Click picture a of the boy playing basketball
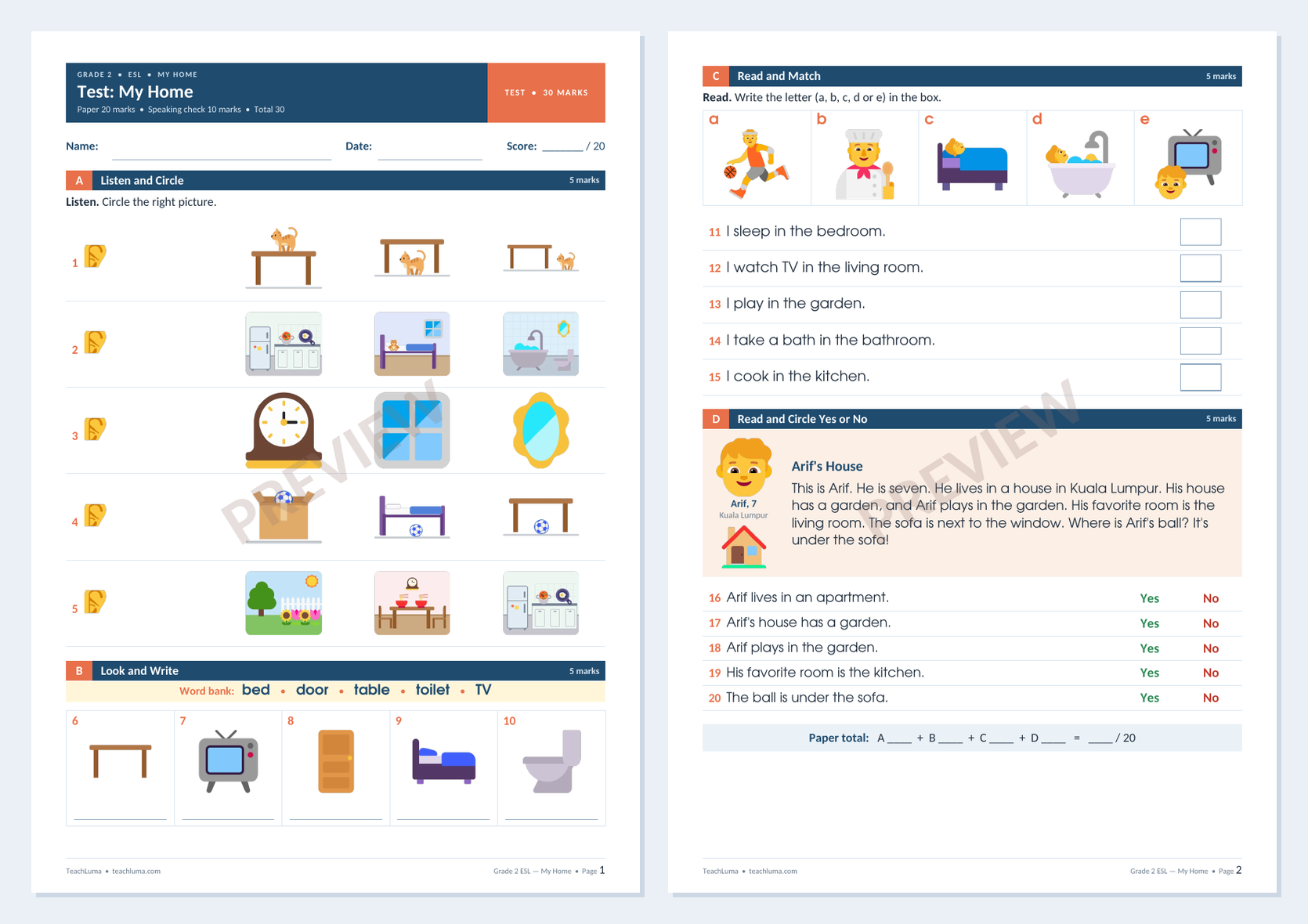The image size is (1308, 924). click(x=757, y=164)
